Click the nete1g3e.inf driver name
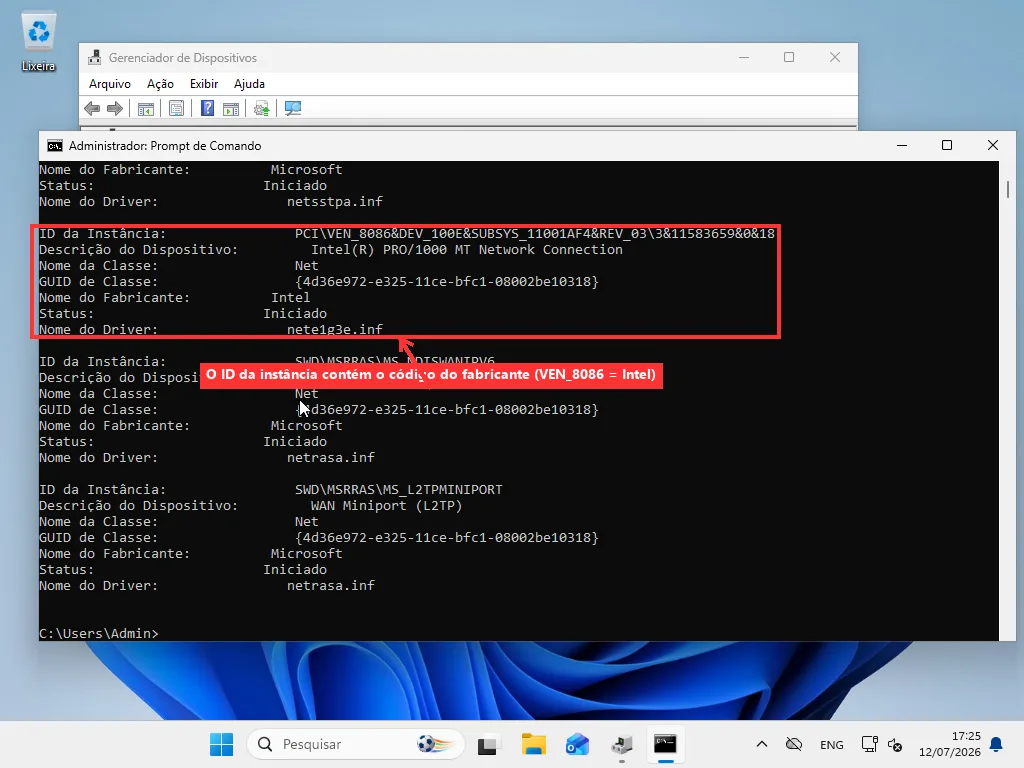This screenshot has height=768, width=1024. (334, 329)
